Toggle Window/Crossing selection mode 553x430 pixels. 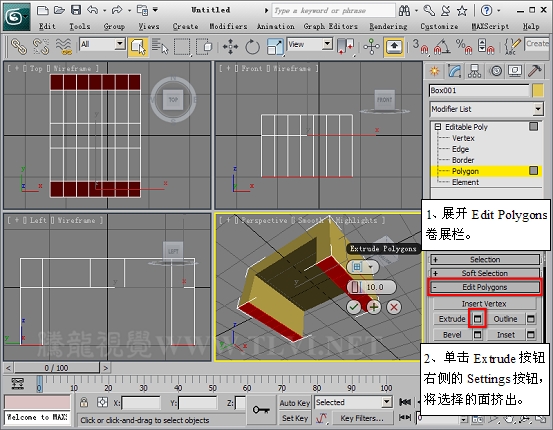pos(204,47)
